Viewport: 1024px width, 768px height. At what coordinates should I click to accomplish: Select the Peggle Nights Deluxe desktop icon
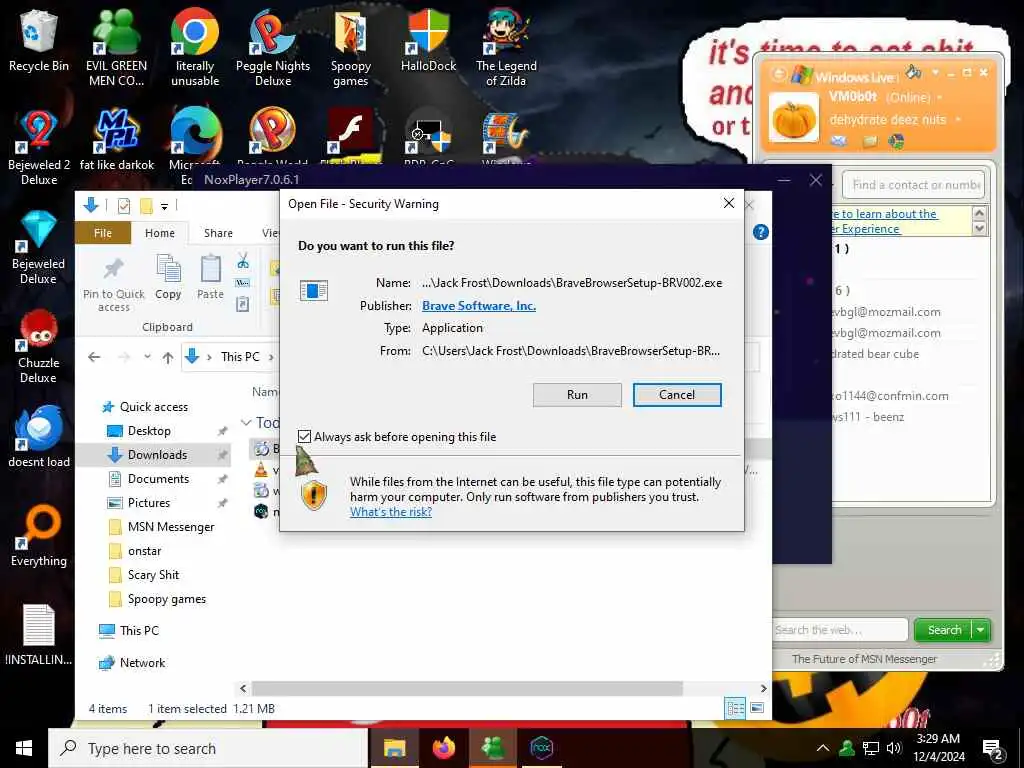coord(273,47)
